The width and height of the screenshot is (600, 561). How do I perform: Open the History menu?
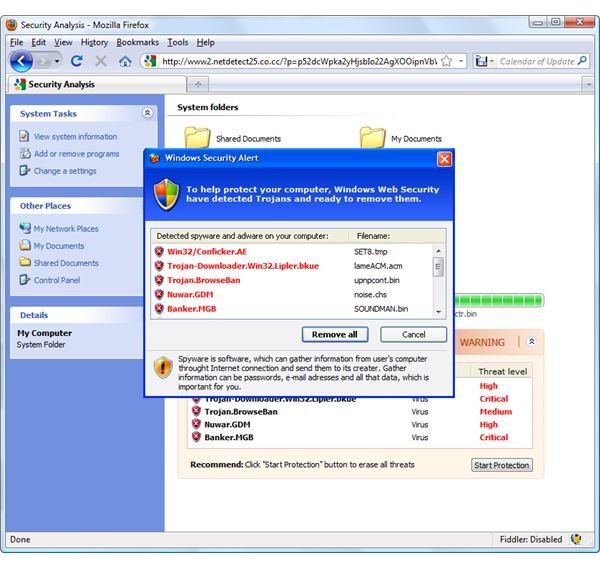94,42
